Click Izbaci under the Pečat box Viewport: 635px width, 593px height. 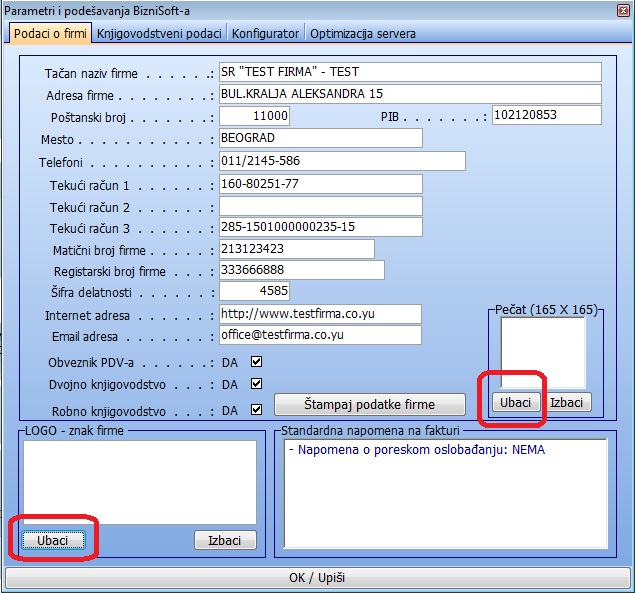coord(570,402)
